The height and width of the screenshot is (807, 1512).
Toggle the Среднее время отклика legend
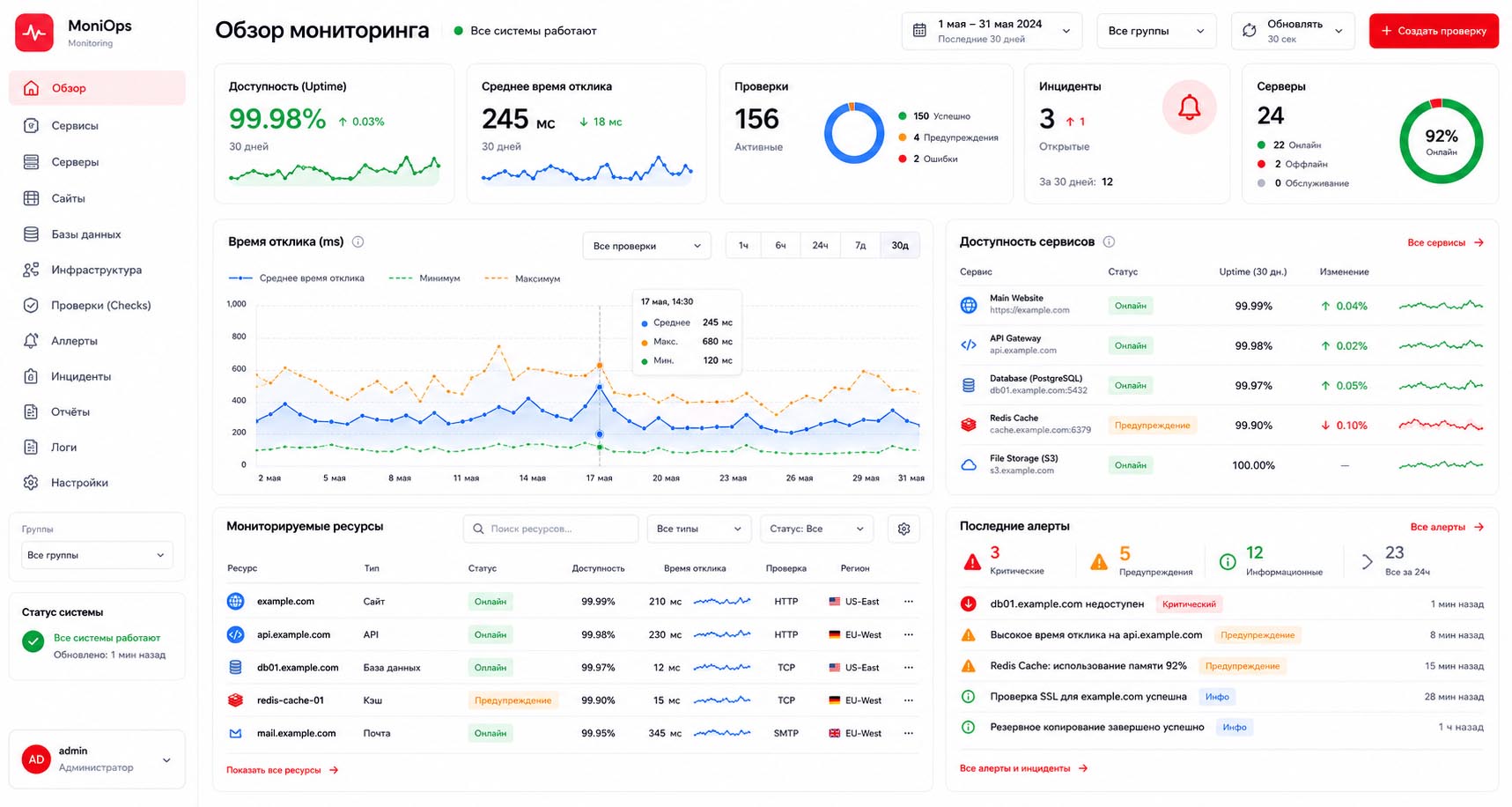[x=297, y=278]
